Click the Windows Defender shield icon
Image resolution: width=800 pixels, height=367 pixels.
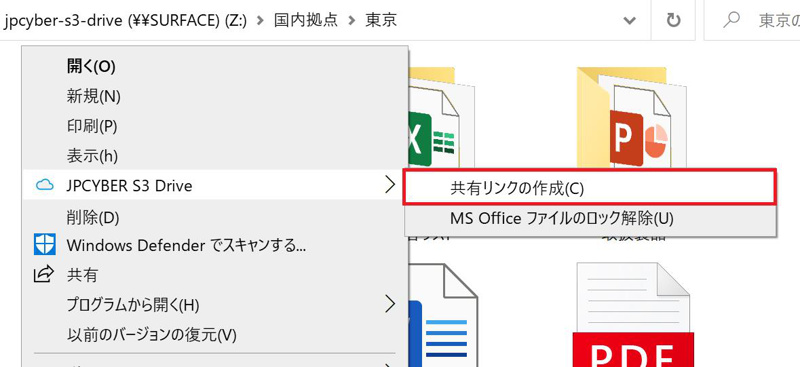pyautogui.click(x=44, y=245)
